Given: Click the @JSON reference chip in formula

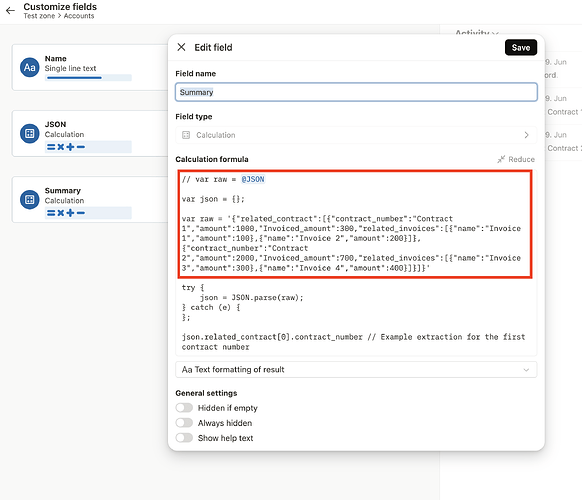Looking at the screenshot, I should pyautogui.click(x=253, y=179).
